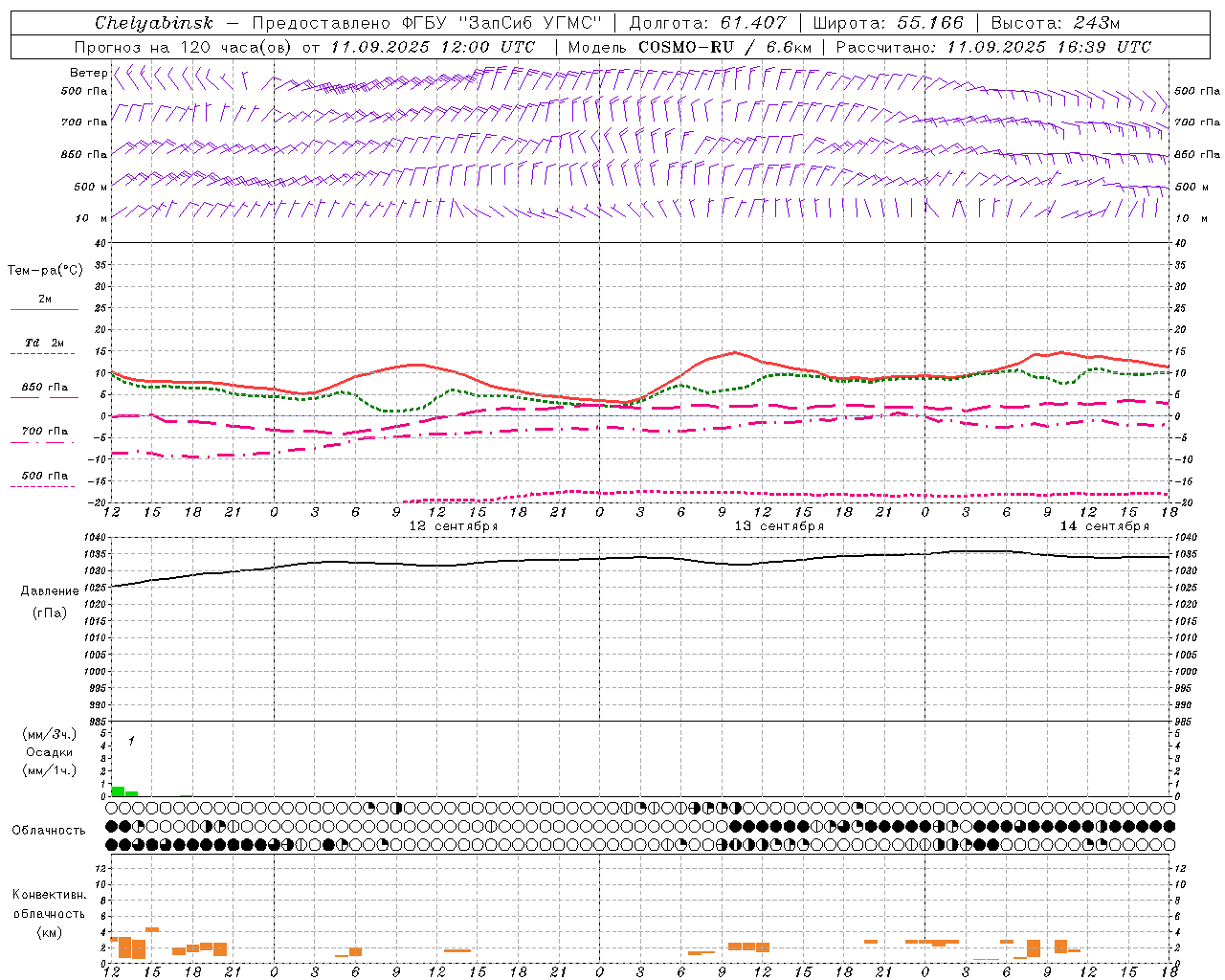Click the 13 сентября date label
The height and width of the screenshot is (980, 1225).
coord(779,526)
